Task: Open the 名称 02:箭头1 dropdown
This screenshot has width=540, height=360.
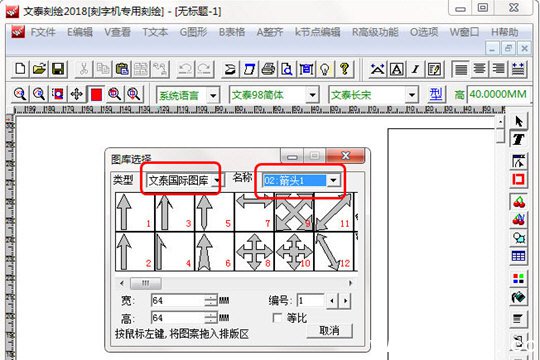Action: 333,180
